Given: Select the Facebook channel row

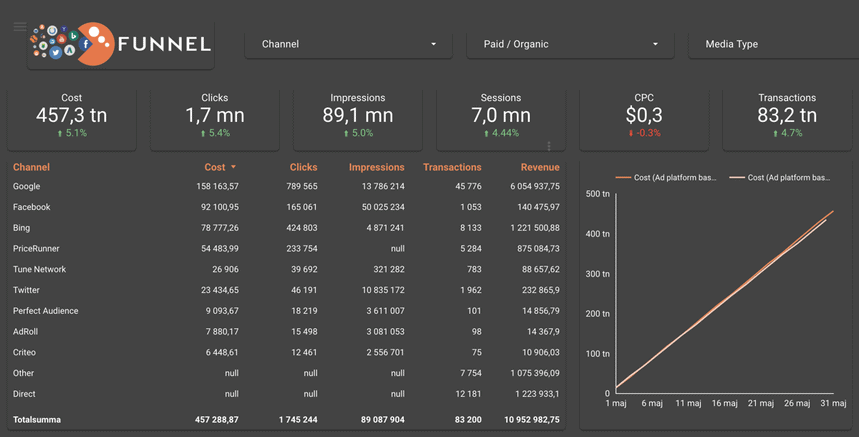Looking at the screenshot, I should [32, 207].
